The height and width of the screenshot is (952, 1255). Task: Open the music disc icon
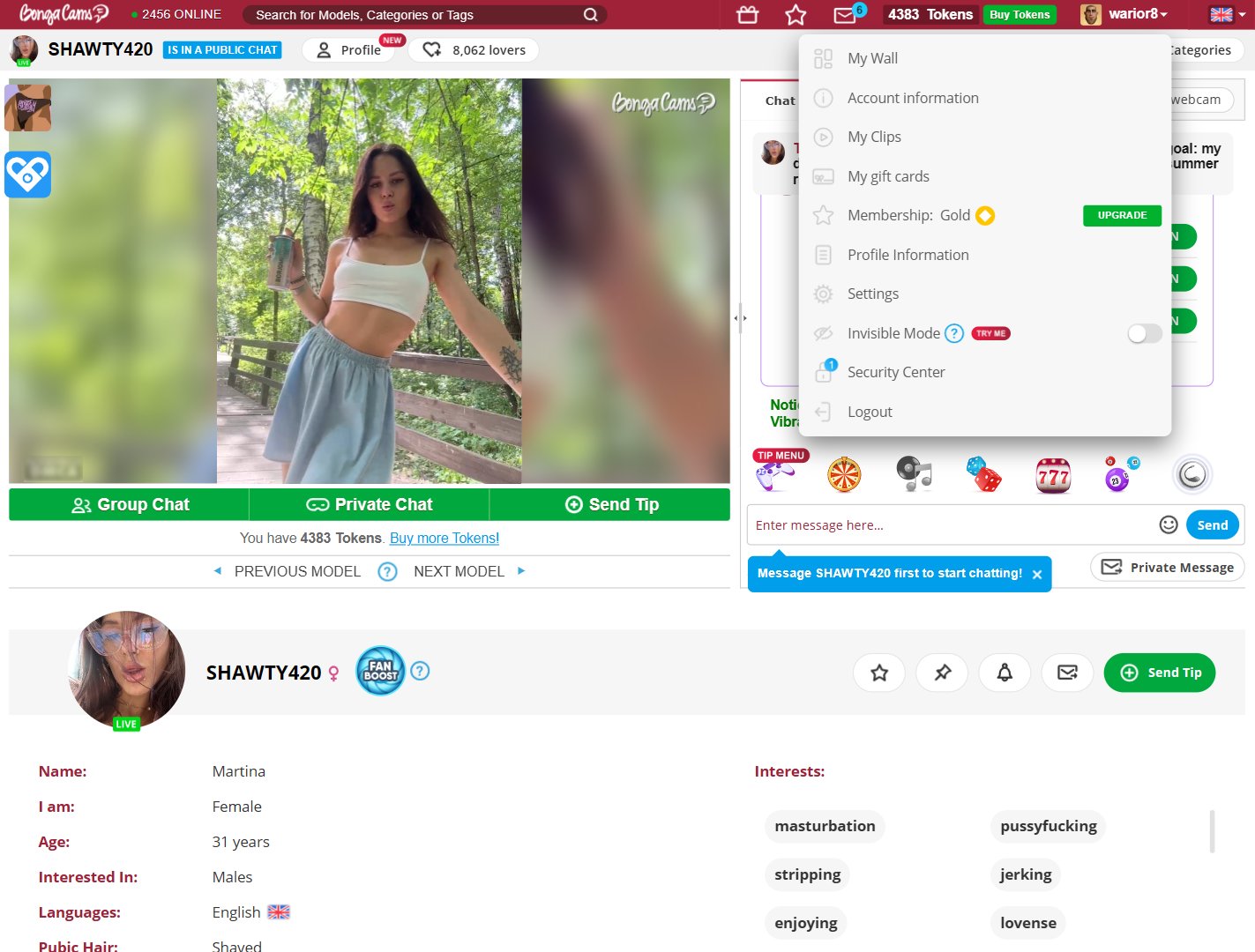pyautogui.click(x=914, y=474)
